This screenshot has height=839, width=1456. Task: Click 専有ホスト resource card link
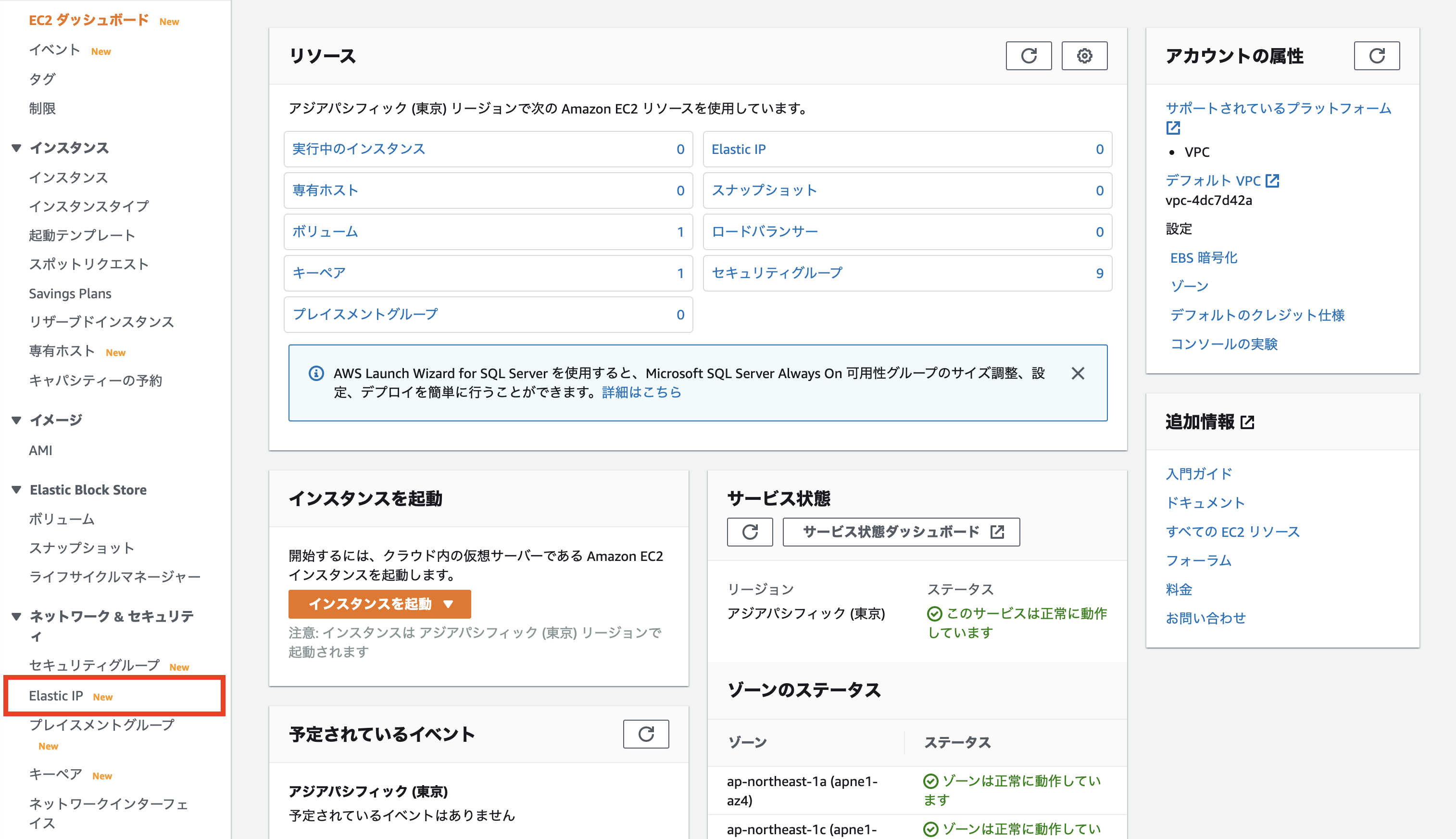click(x=326, y=191)
